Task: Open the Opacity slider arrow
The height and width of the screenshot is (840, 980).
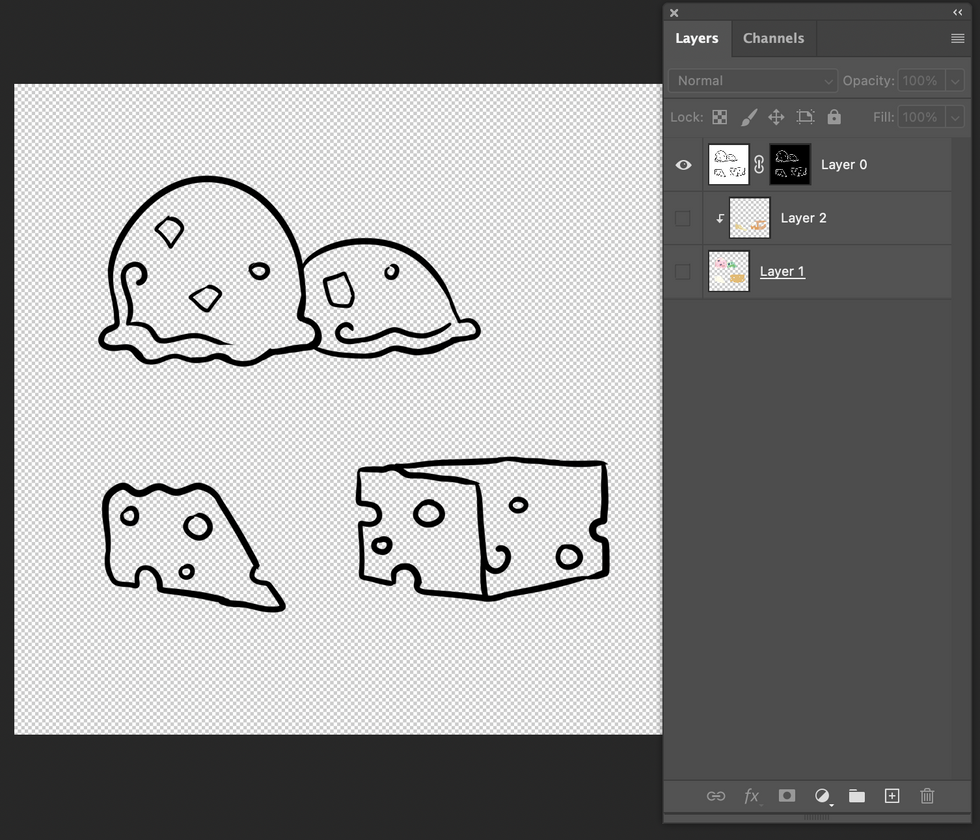Action: [x=954, y=81]
